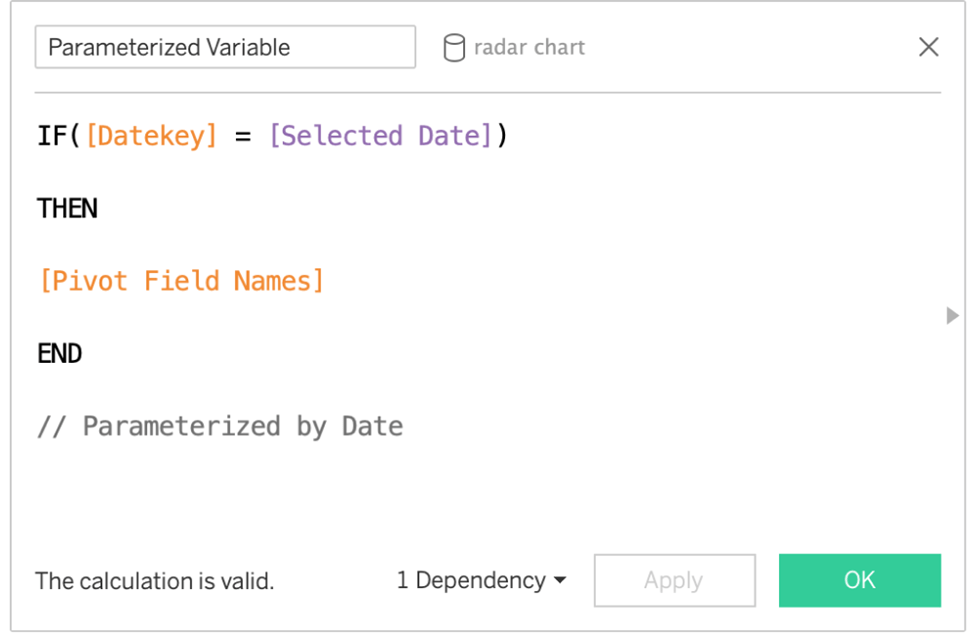This screenshot has height=634, width=975.
Task: Click the calculation is valid status message
Action: (x=154, y=580)
